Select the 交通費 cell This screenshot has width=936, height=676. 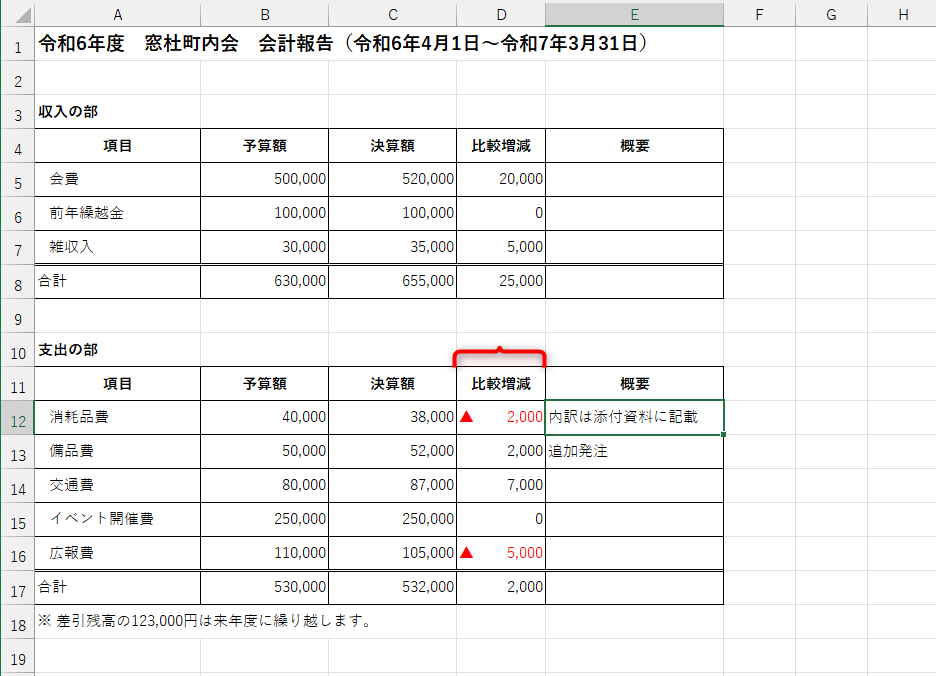pos(118,486)
